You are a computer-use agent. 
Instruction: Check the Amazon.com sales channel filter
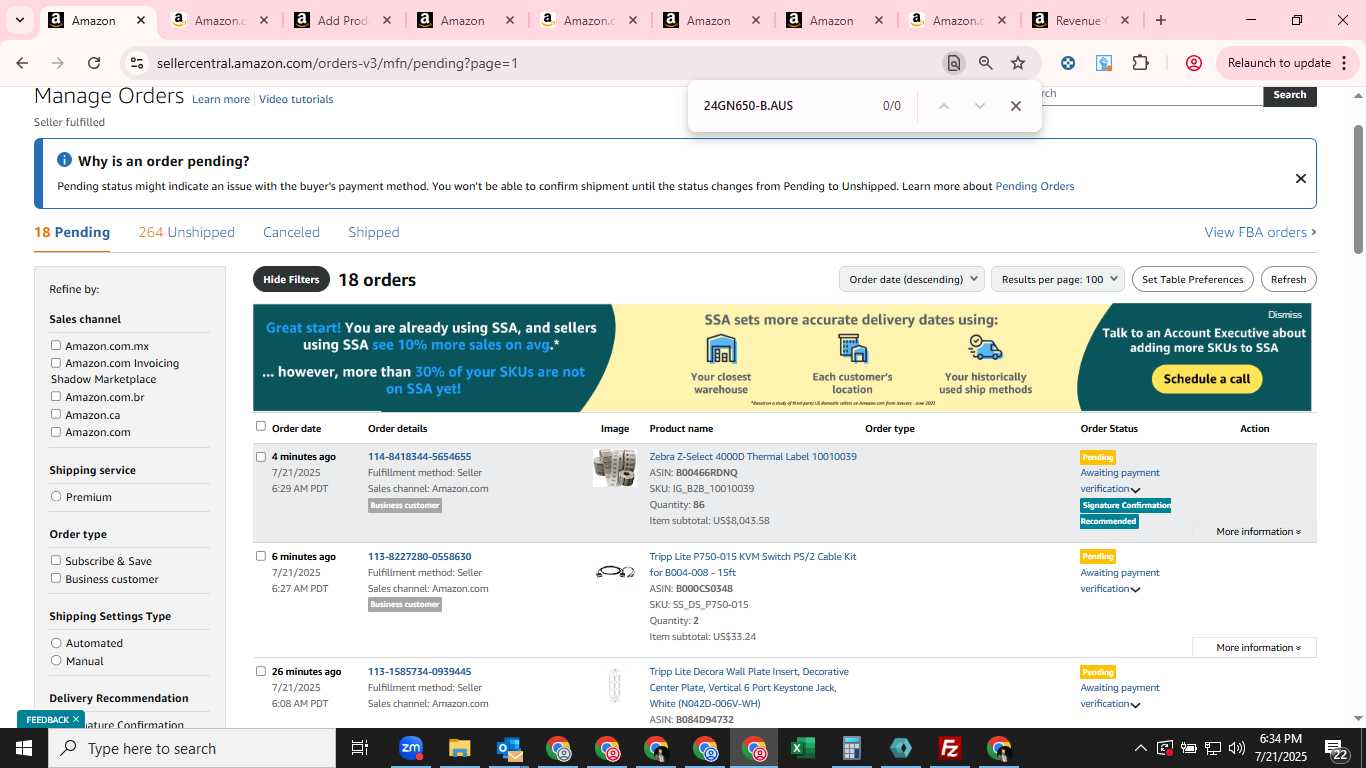[x=56, y=432]
